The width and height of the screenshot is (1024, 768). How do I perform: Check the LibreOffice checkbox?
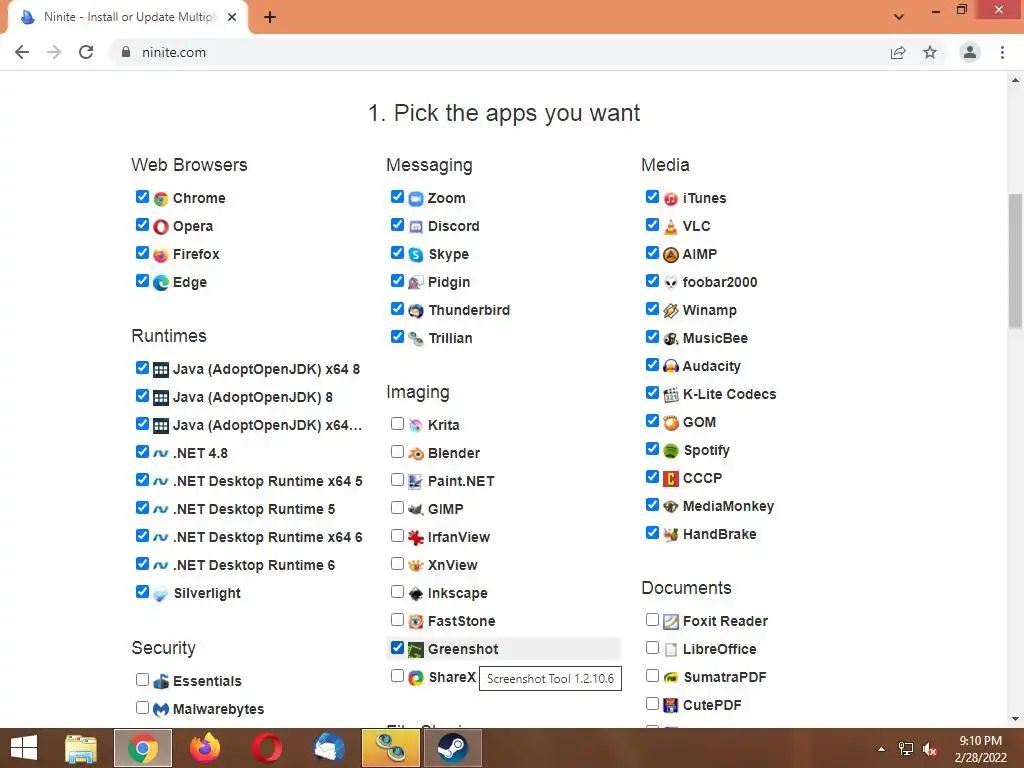point(652,648)
